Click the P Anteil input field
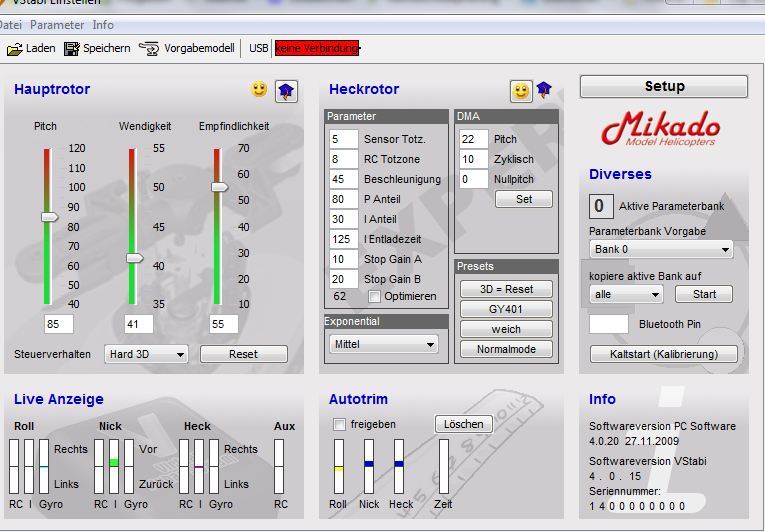Screen dimensions: 765x532 343,199
